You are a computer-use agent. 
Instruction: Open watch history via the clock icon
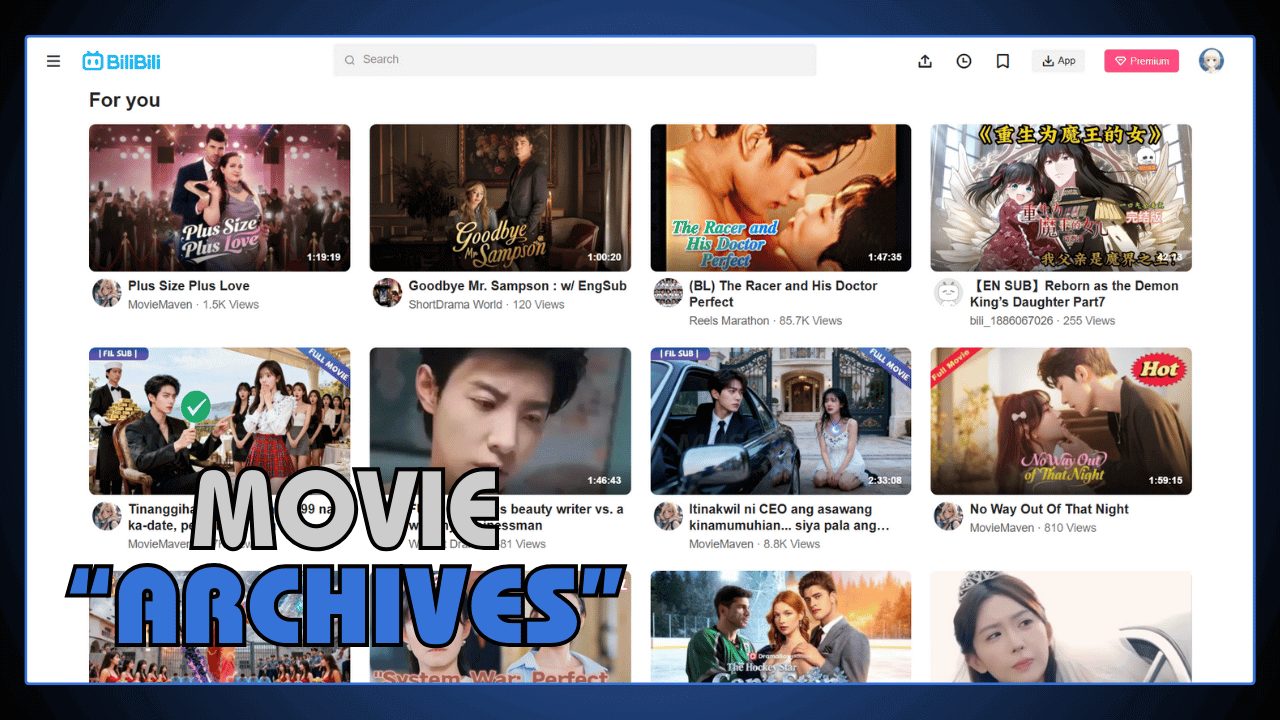(963, 60)
